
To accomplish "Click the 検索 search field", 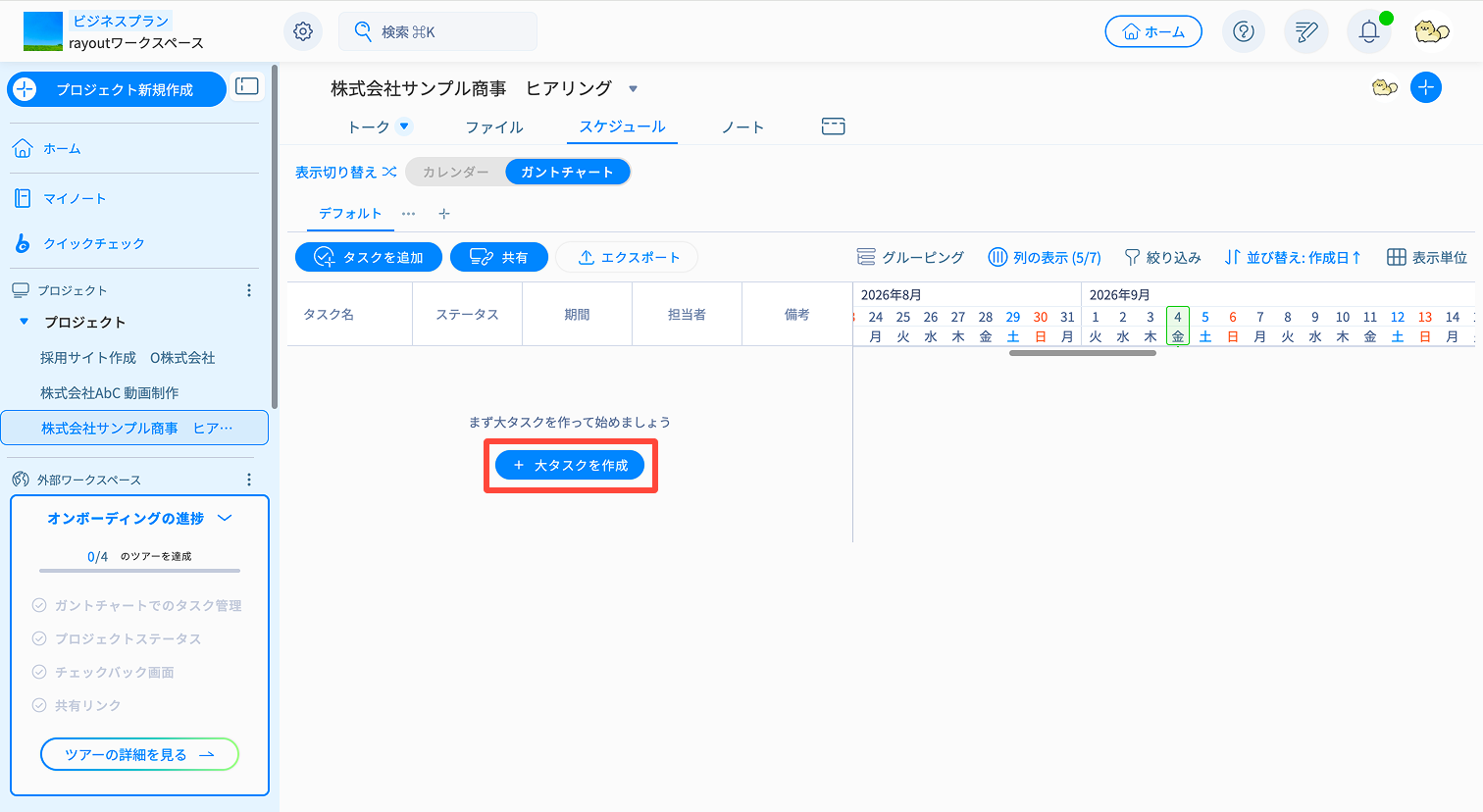I will 437,31.
